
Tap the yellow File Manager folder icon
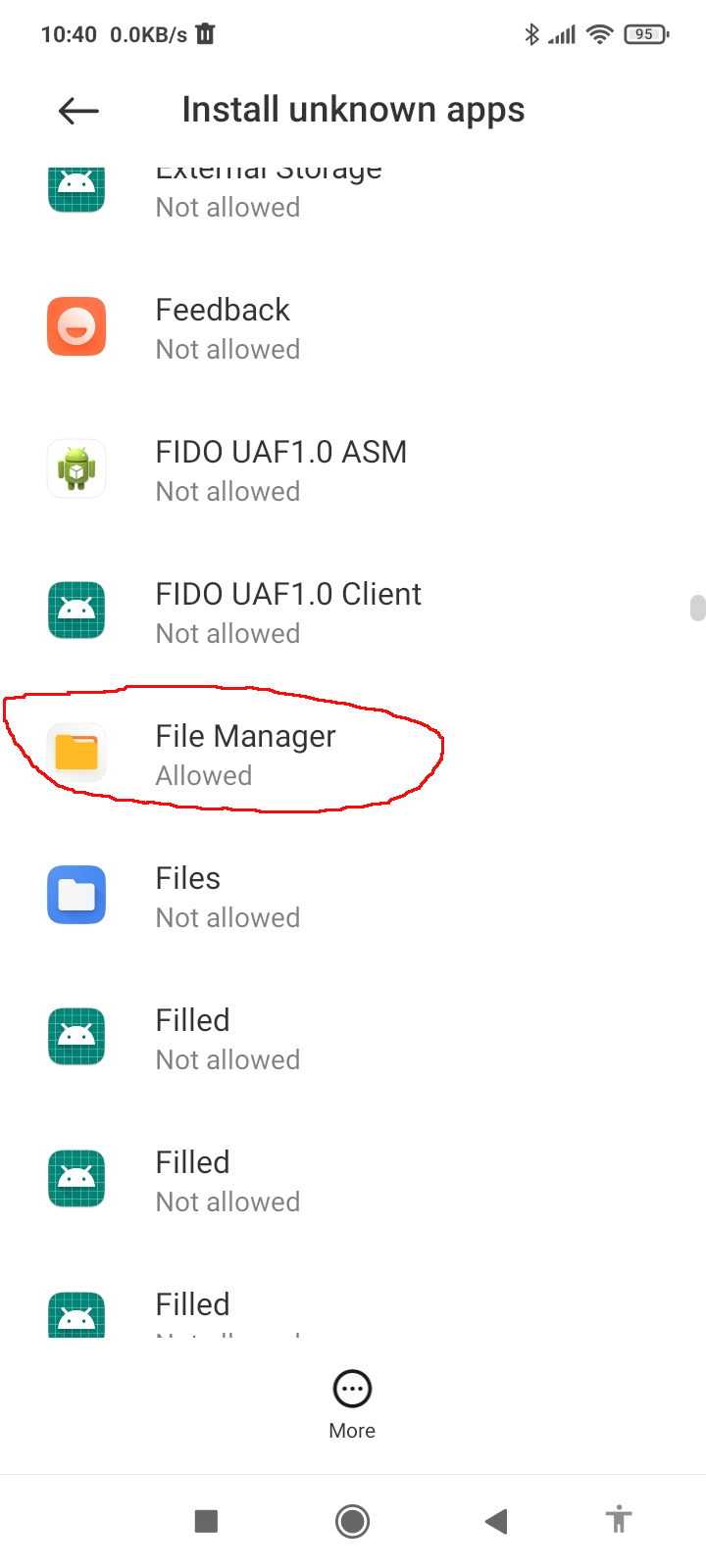click(x=76, y=753)
